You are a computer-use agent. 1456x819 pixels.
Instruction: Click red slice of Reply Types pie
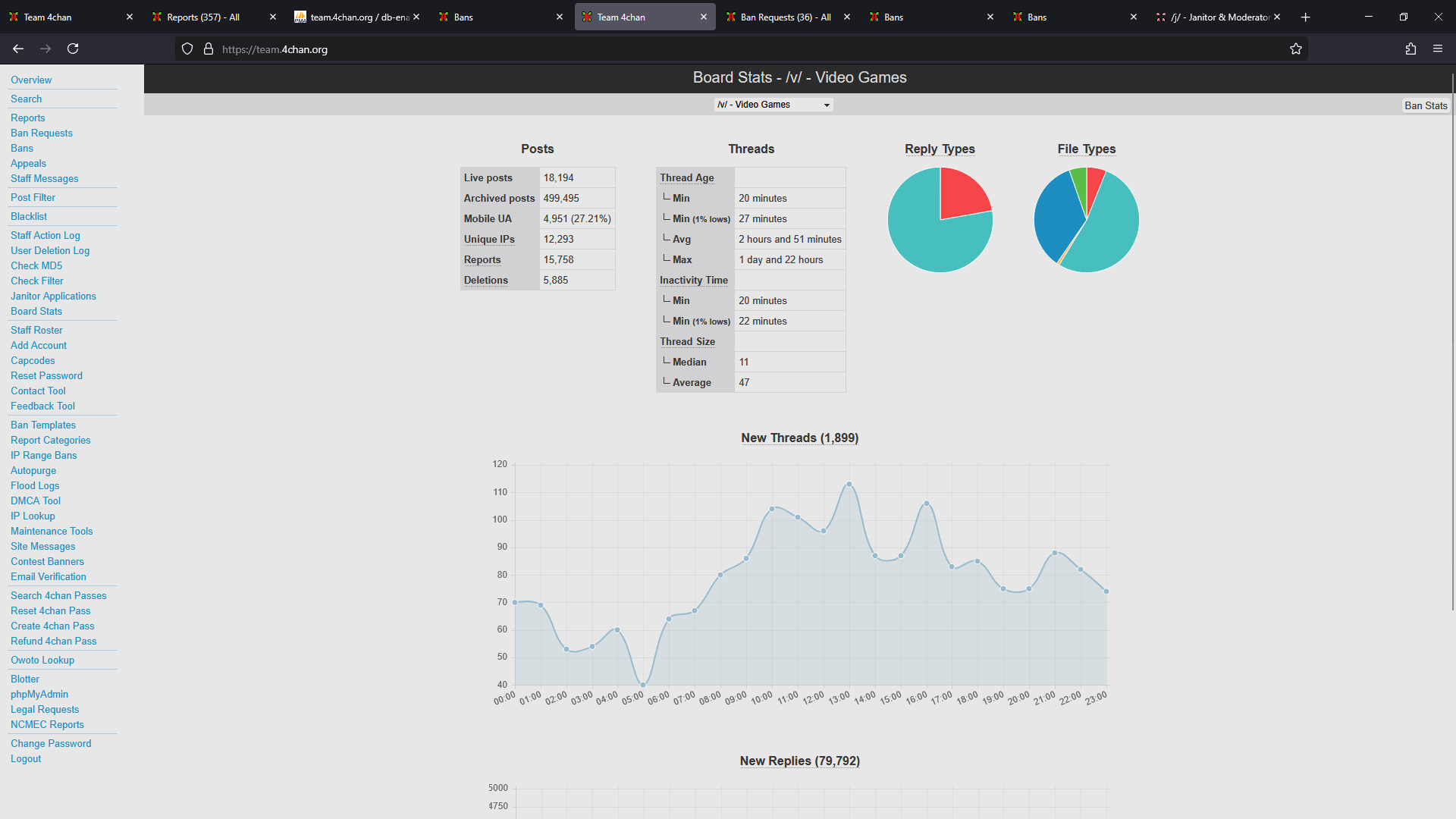pyautogui.click(x=962, y=192)
